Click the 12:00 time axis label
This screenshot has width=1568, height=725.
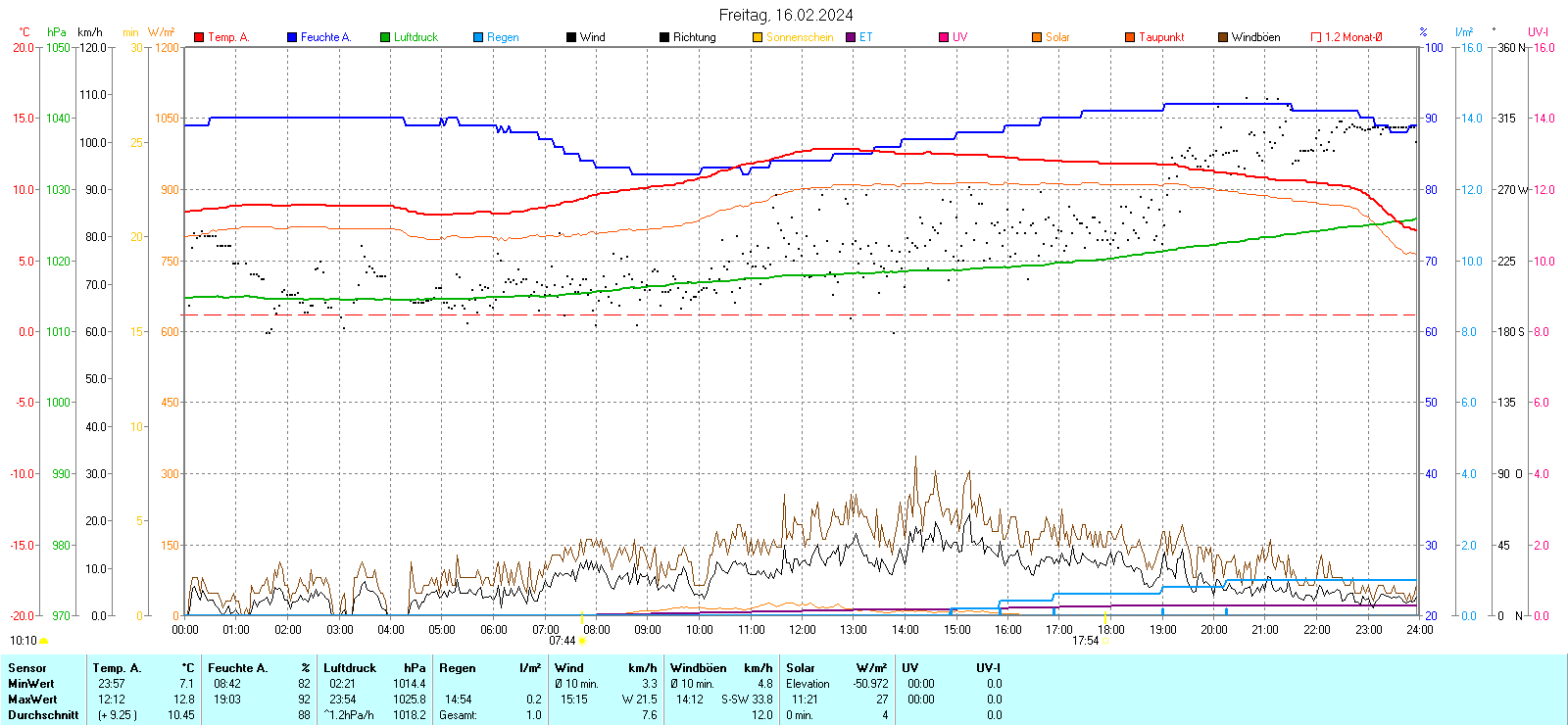coord(803,630)
